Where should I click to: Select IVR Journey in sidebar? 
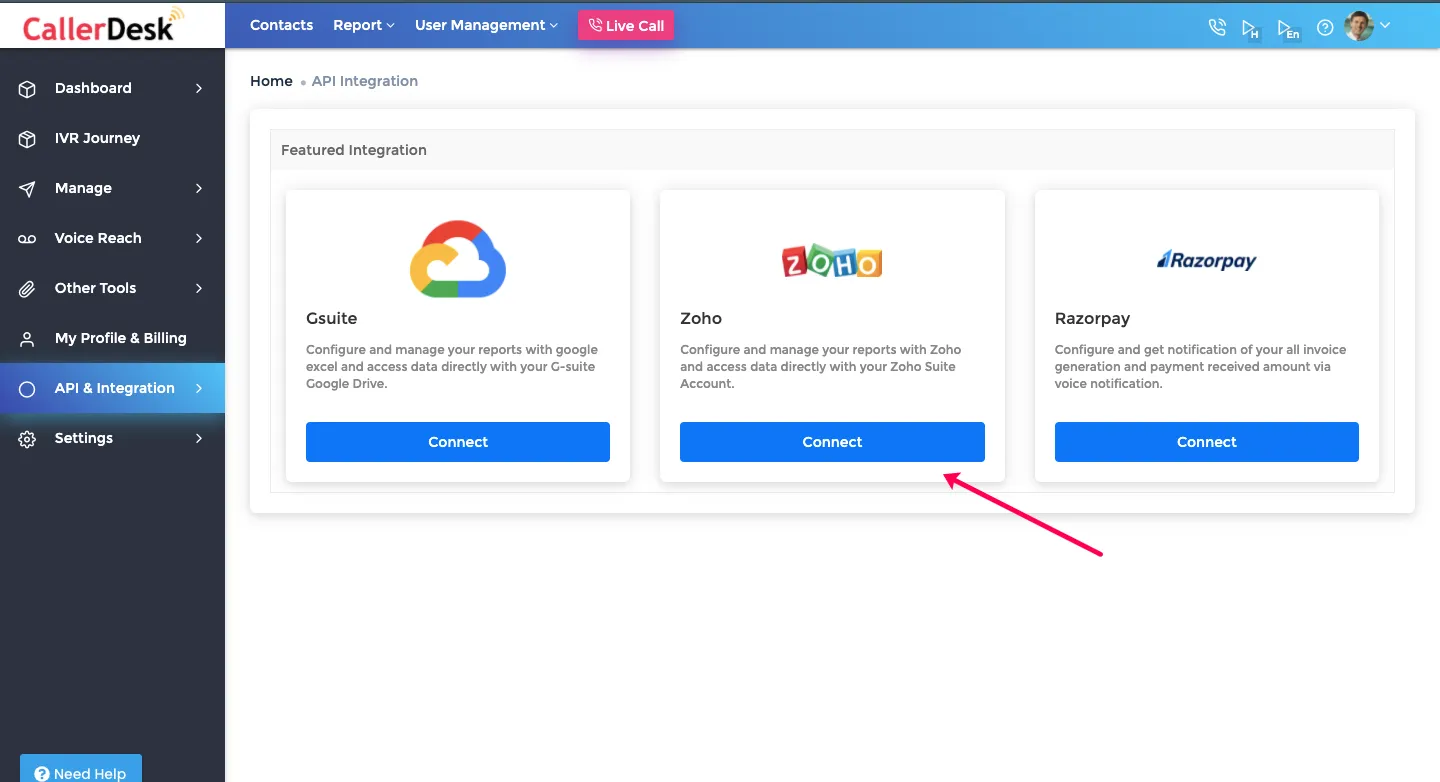[112, 138]
